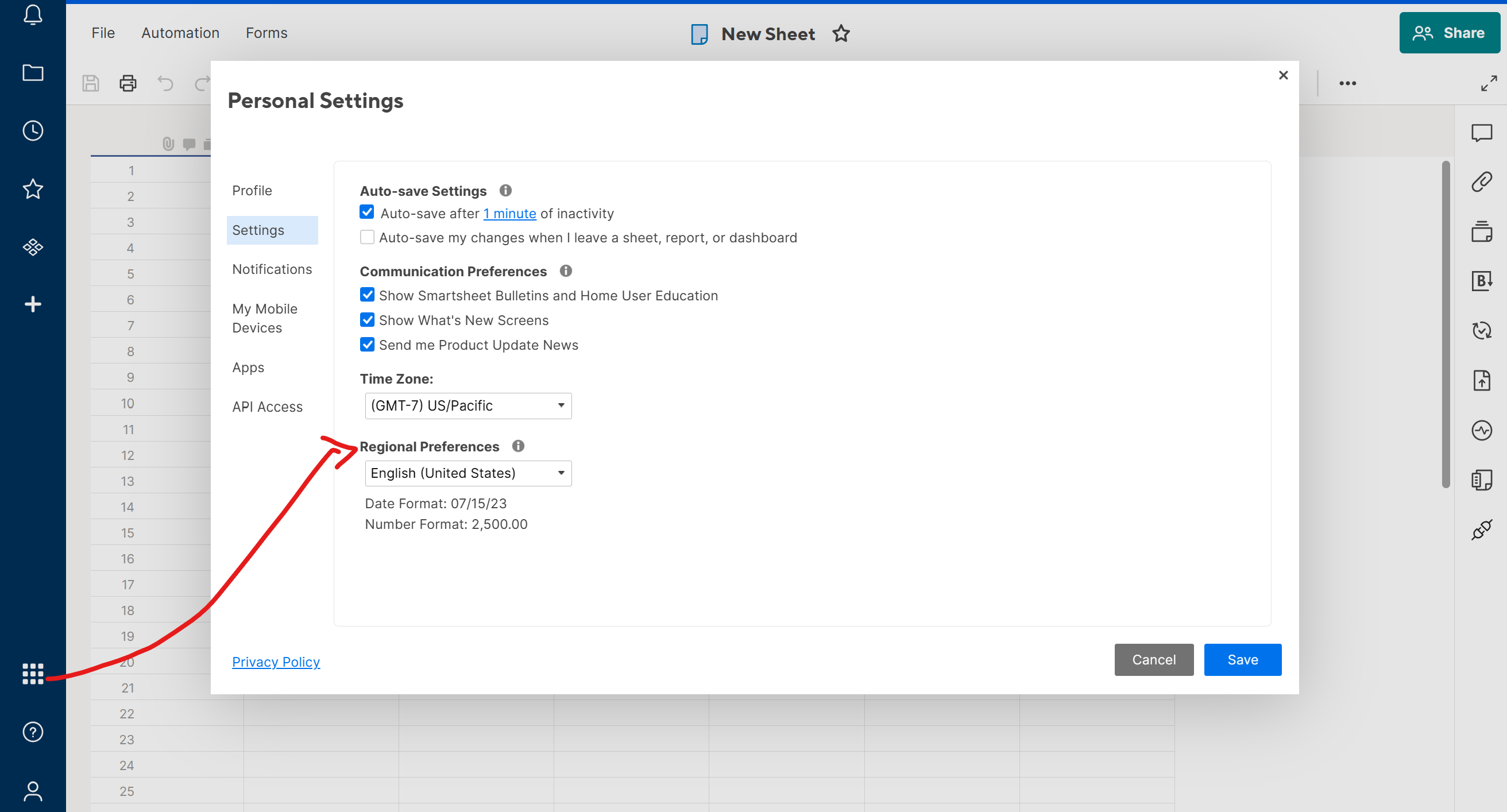The image size is (1507, 812).
Task: Click the New Sheet title
Action: 767,34
